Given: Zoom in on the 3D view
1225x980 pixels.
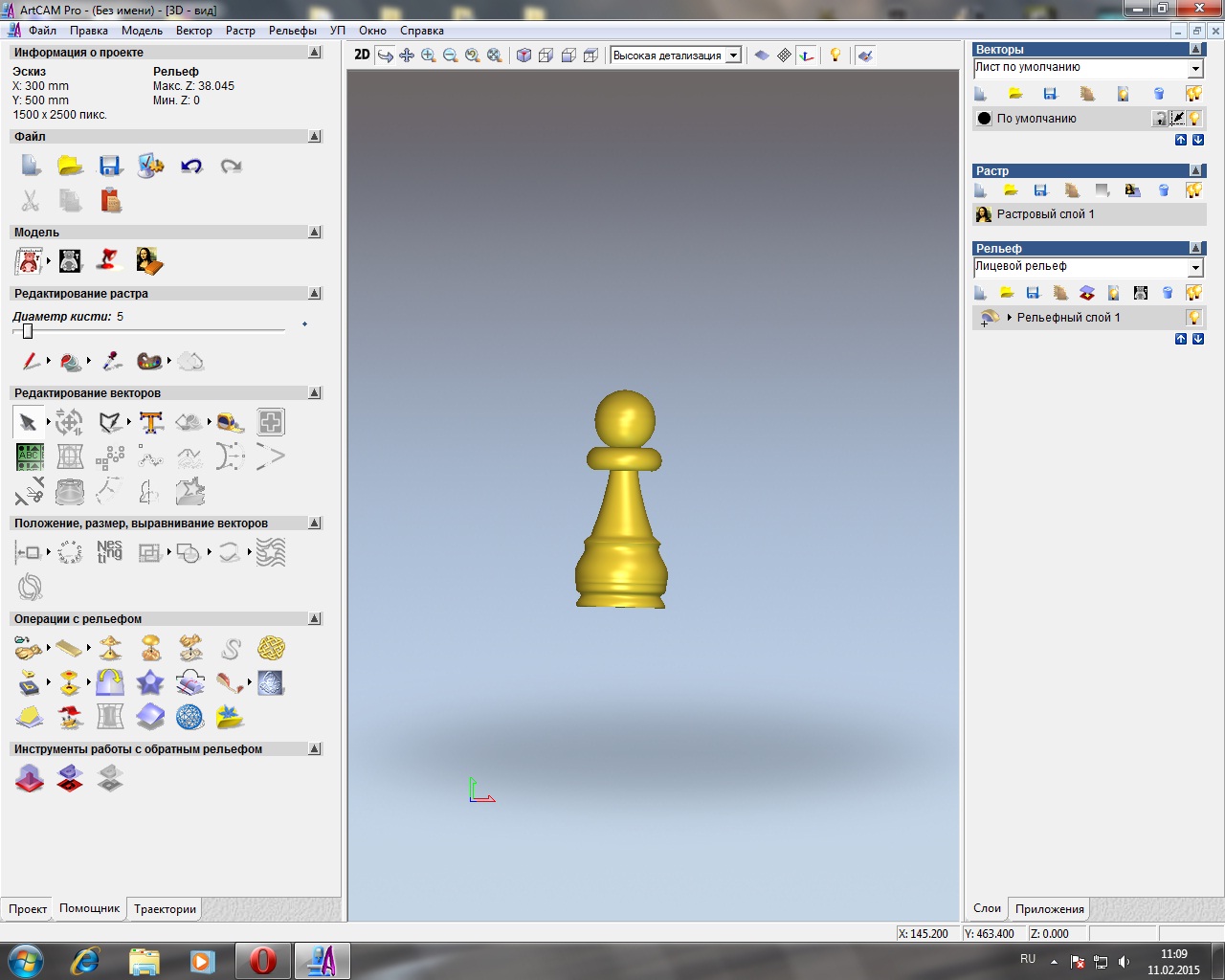Looking at the screenshot, I should tap(429, 56).
